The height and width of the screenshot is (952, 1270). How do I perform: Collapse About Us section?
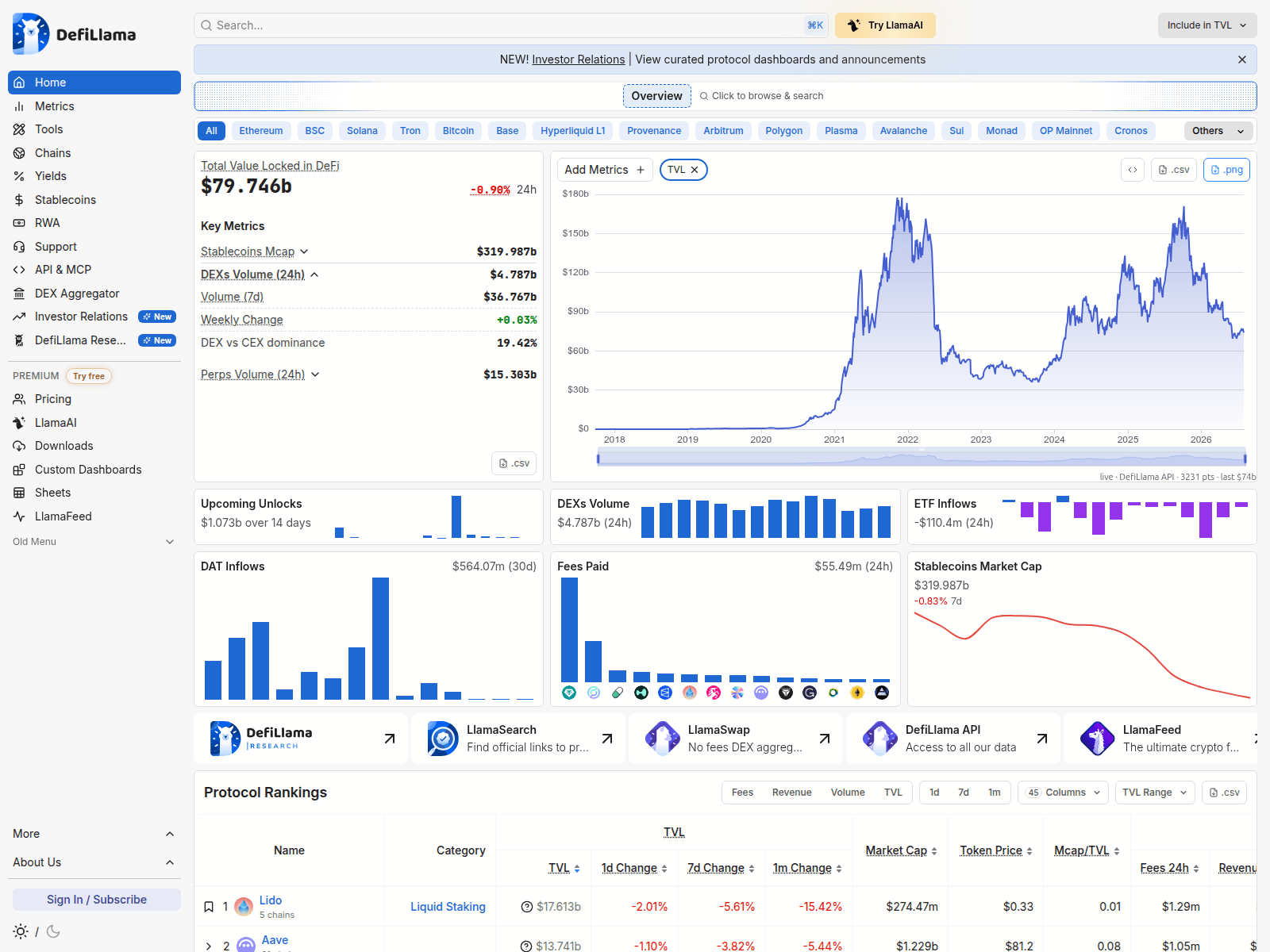tap(94, 862)
